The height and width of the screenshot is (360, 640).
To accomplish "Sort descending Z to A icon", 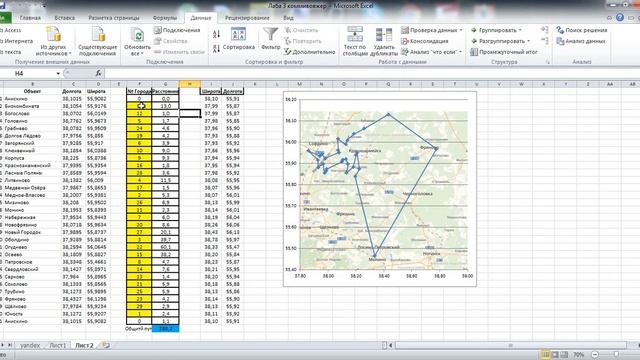I will tap(216, 49).
